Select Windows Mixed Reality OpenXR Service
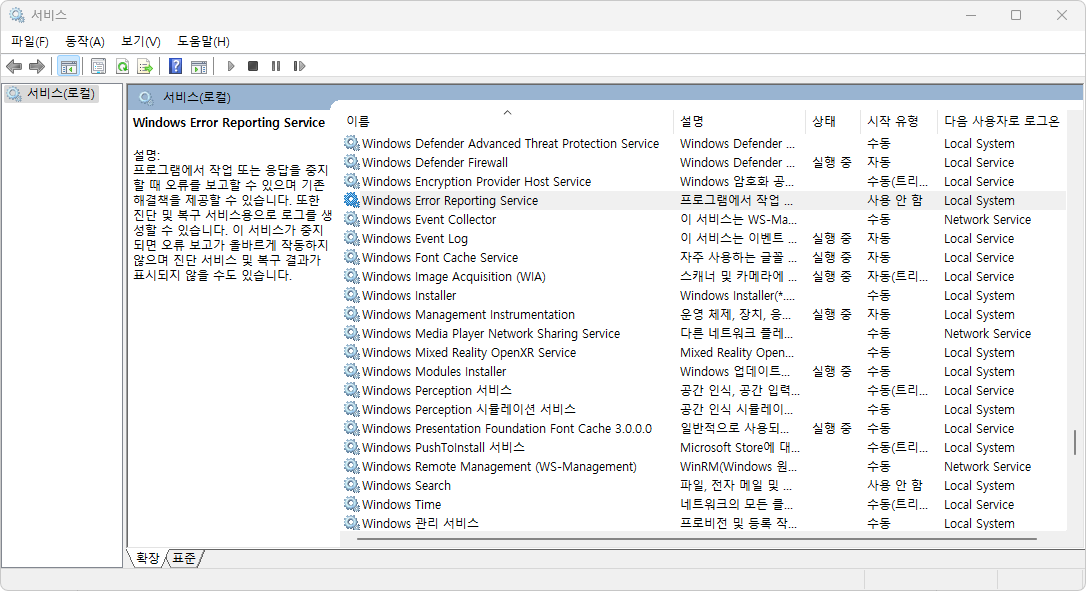The height and width of the screenshot is (591, 1086). [469, 353]
